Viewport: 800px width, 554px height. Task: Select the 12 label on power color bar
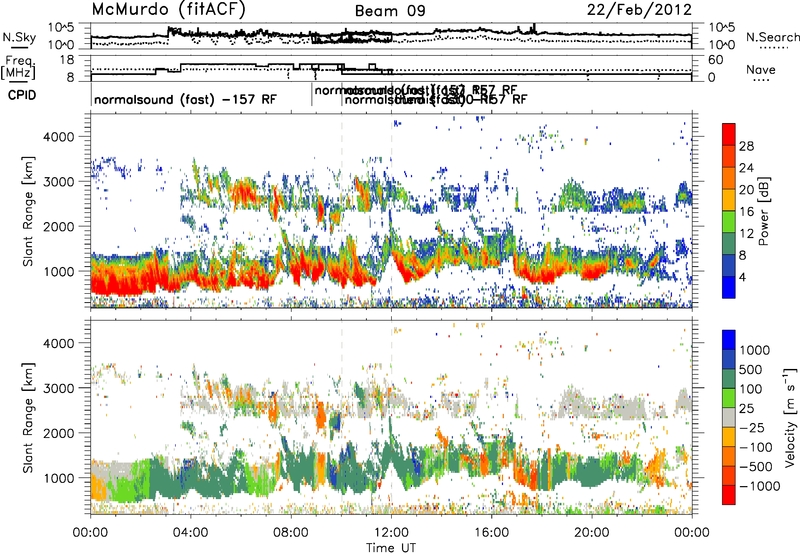coord(746,234)
